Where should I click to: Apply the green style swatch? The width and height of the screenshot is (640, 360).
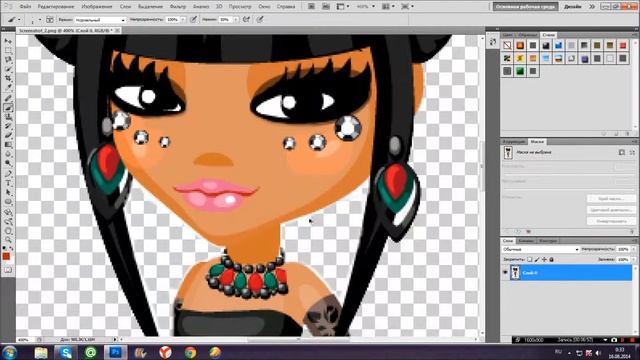tap(520, 71)
